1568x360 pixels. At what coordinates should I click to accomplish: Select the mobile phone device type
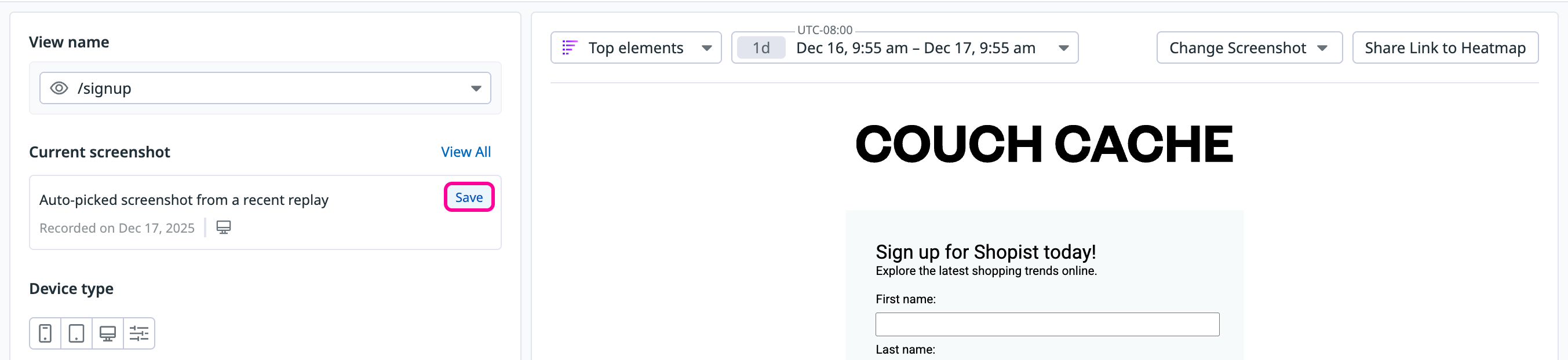[x=45, y=333]
